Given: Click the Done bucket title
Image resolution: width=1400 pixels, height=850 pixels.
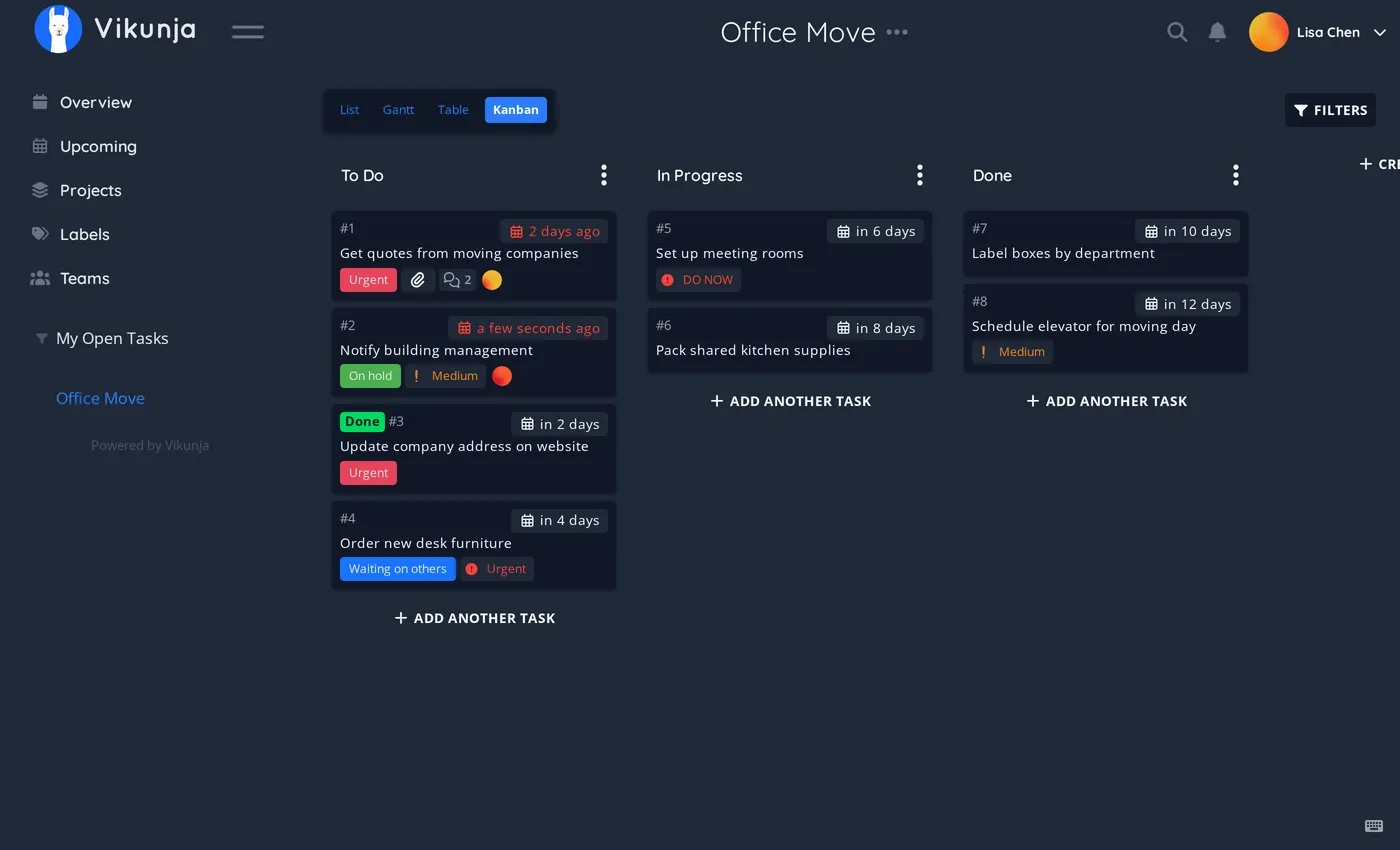Looking at the screenshot, I should coord(992,175).
